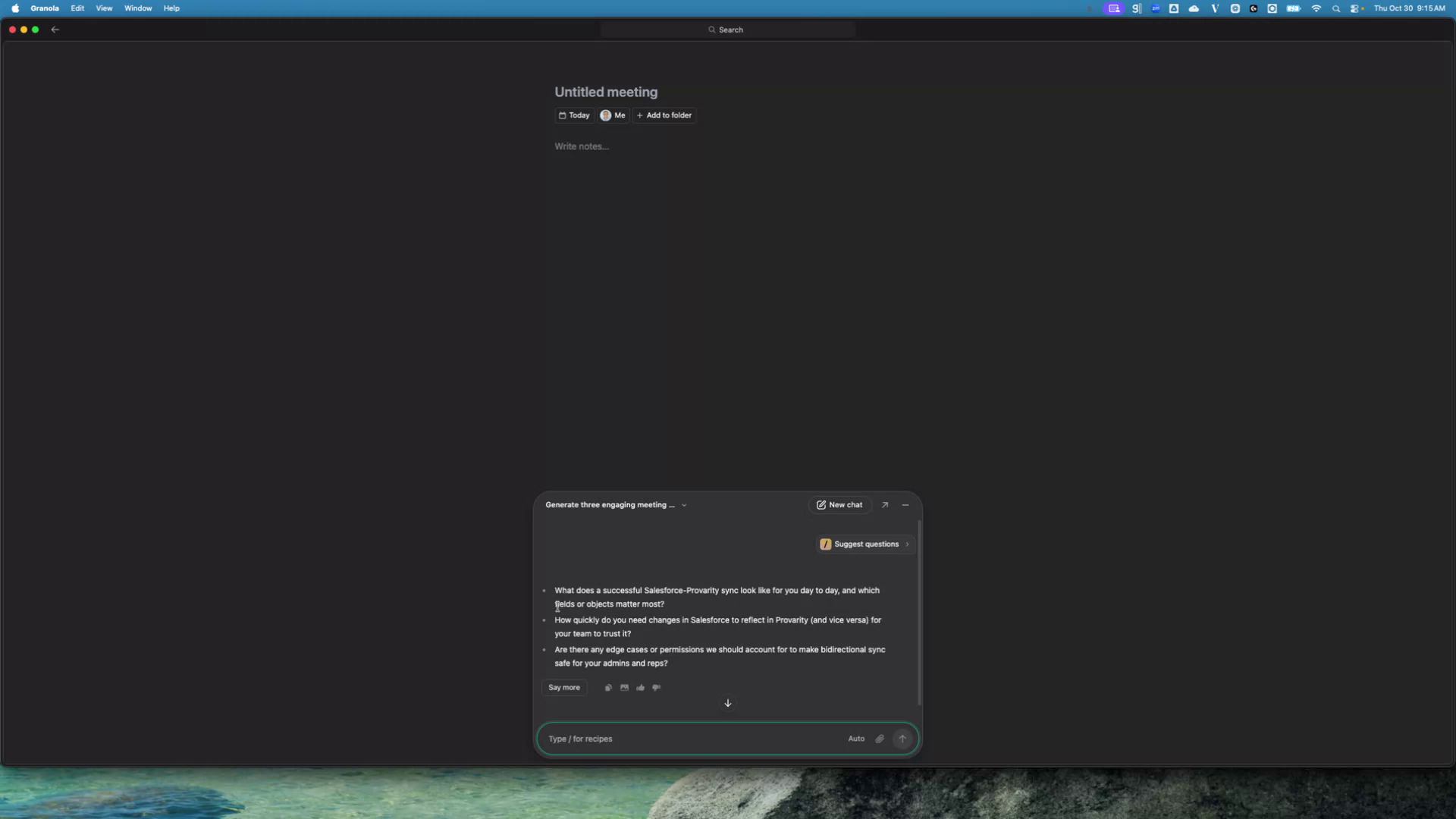
Task: Minimize the chat panel with the dash control
Action: pyautogui.click(x=905, y=505)
